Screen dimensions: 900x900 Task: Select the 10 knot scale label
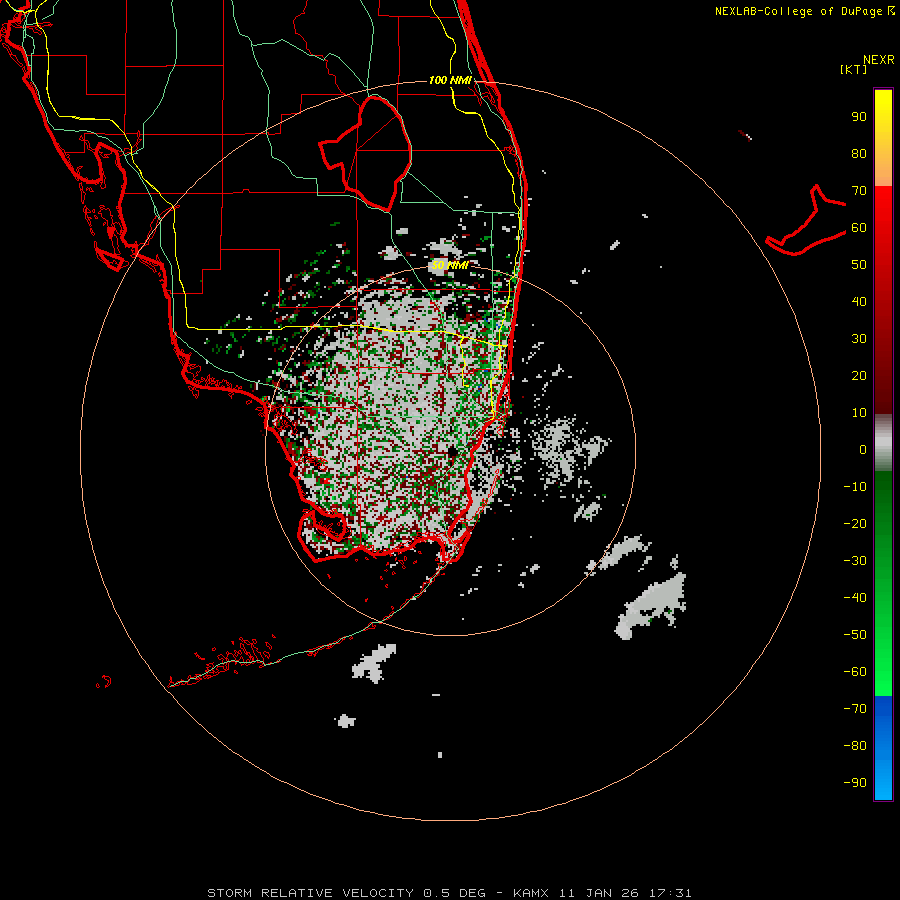[859, 413]
